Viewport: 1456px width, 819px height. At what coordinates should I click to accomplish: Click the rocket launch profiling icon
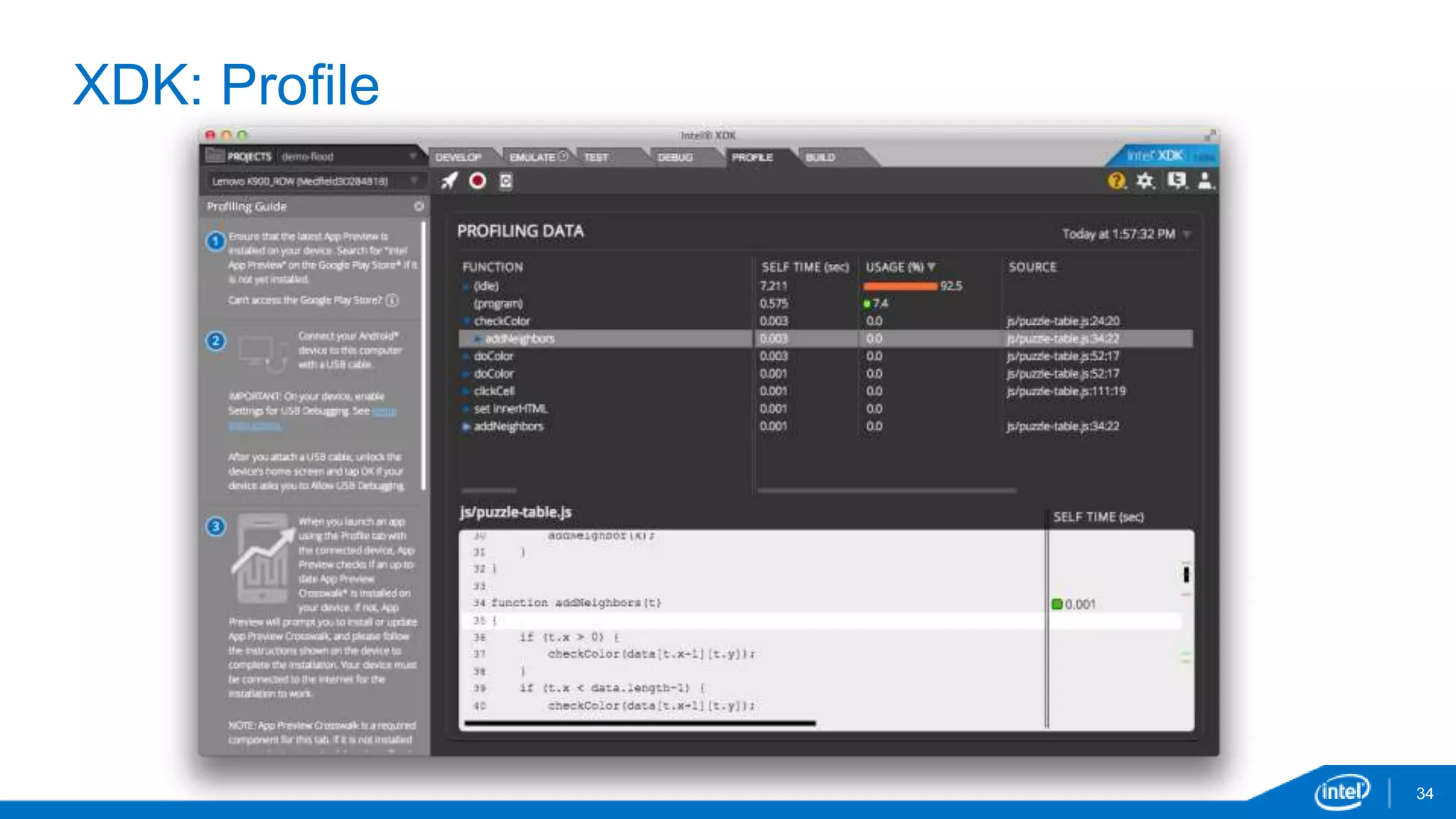(x=449, y=181)
